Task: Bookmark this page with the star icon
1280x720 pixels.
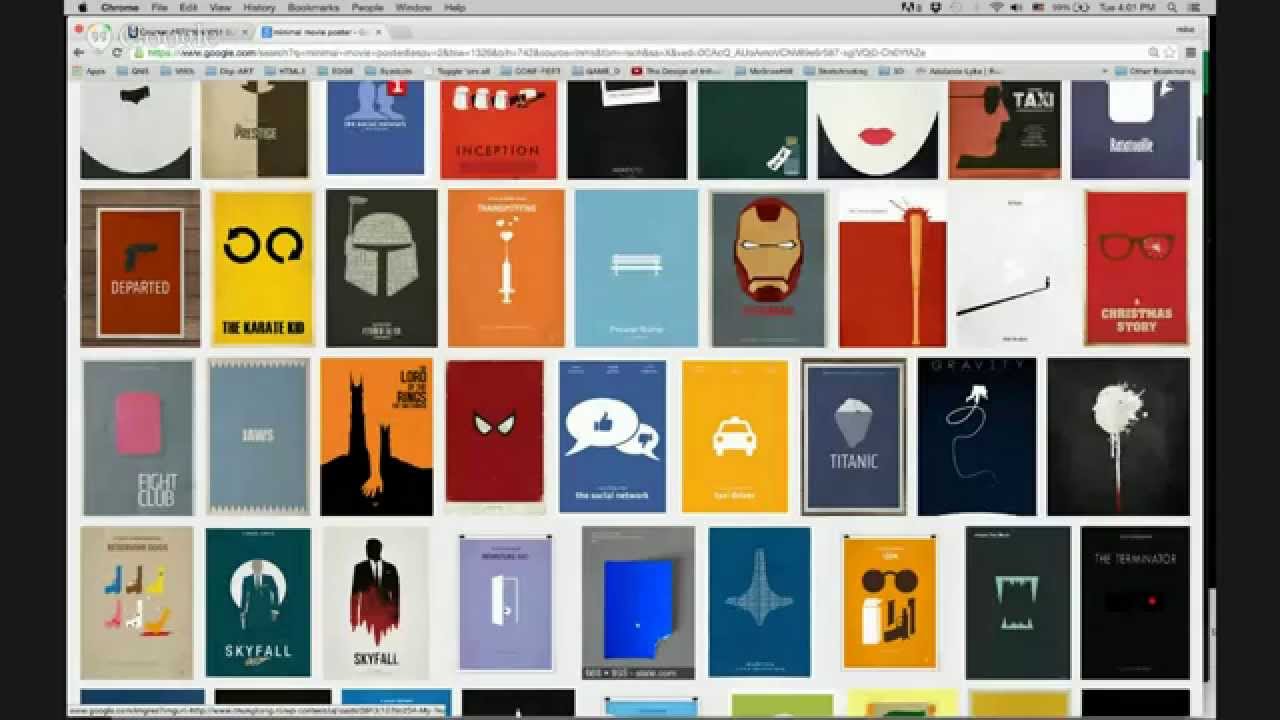Action: click(x=1170, y=52)
